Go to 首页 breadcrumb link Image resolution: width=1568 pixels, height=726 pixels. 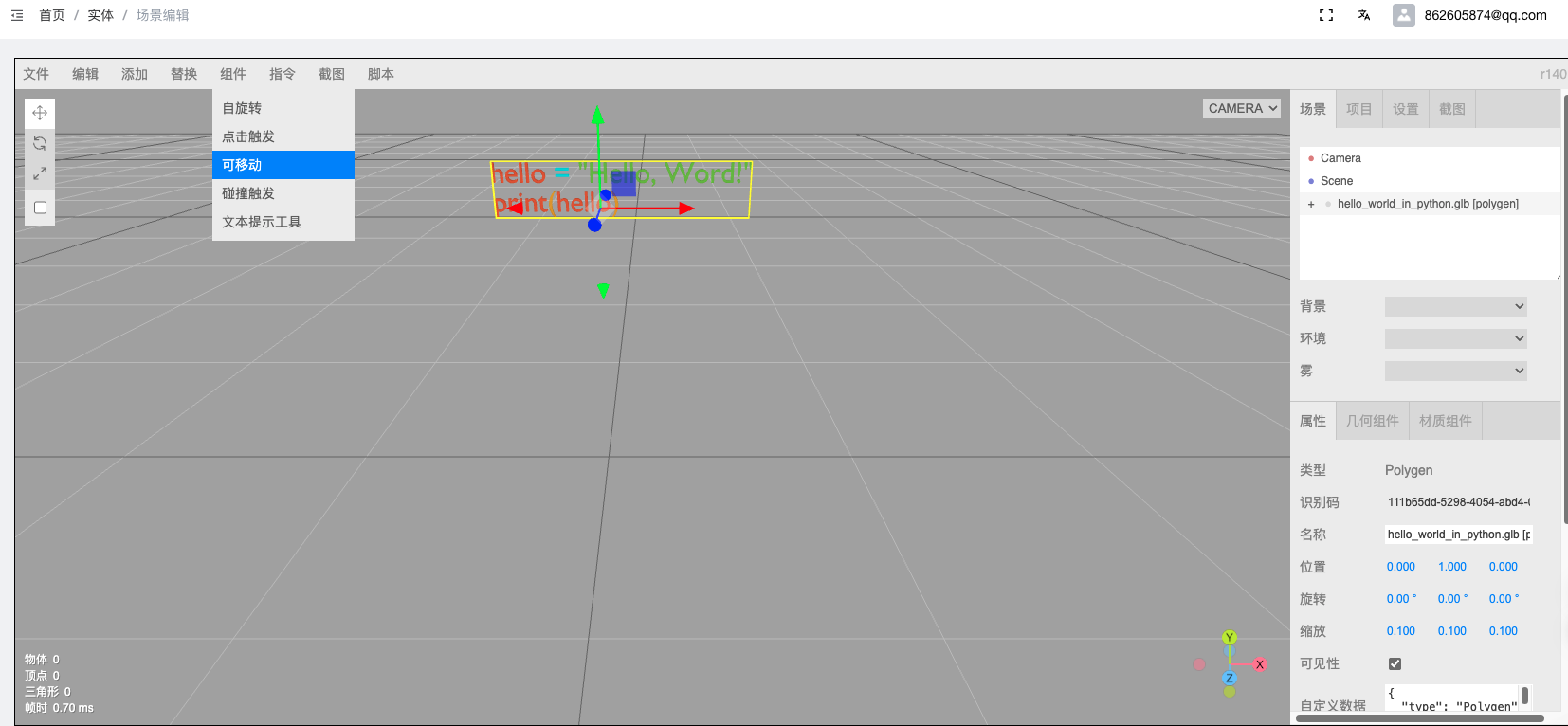[x=52, y=15]
